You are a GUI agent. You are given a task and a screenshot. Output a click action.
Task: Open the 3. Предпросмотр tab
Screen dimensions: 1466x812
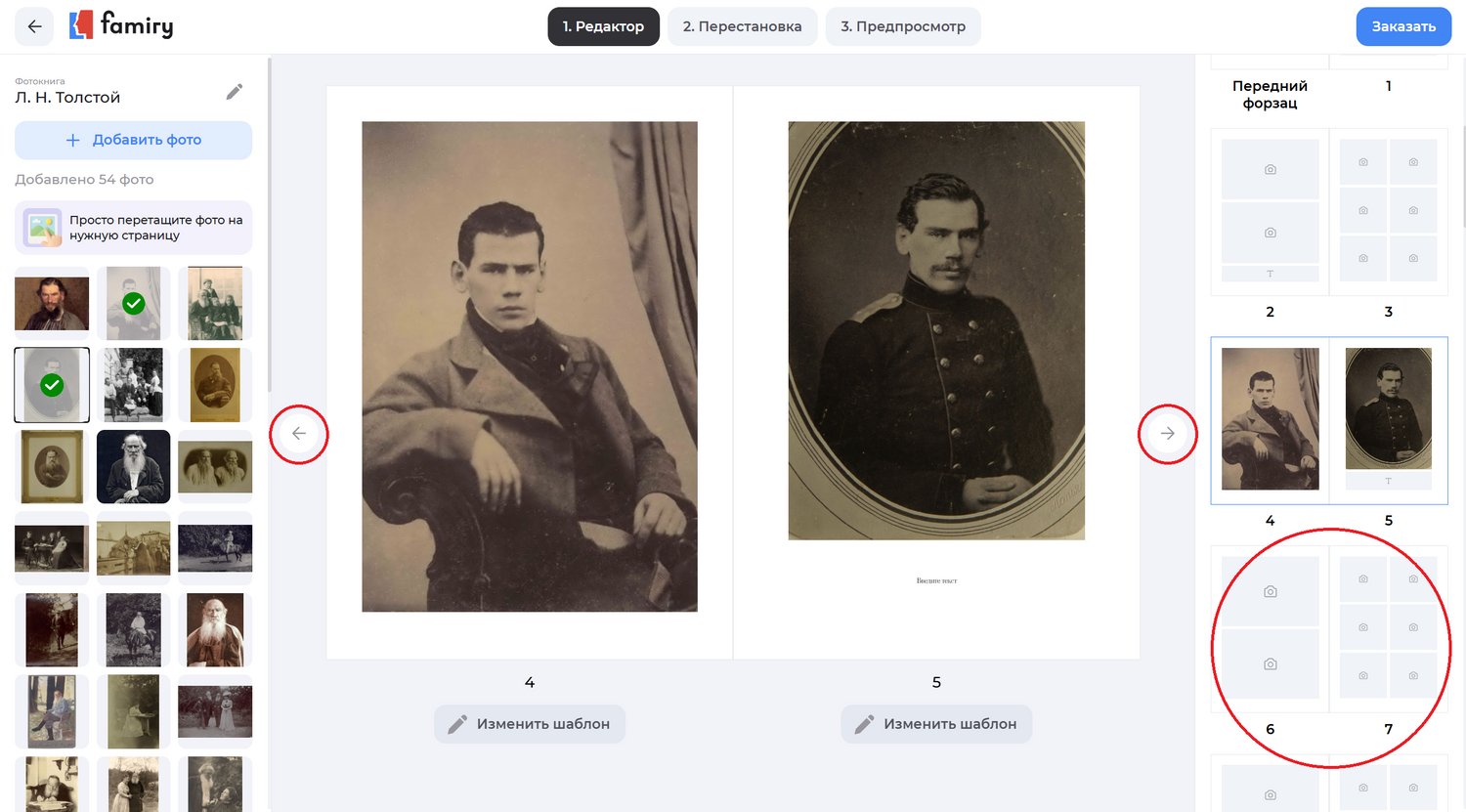point(903,26)
